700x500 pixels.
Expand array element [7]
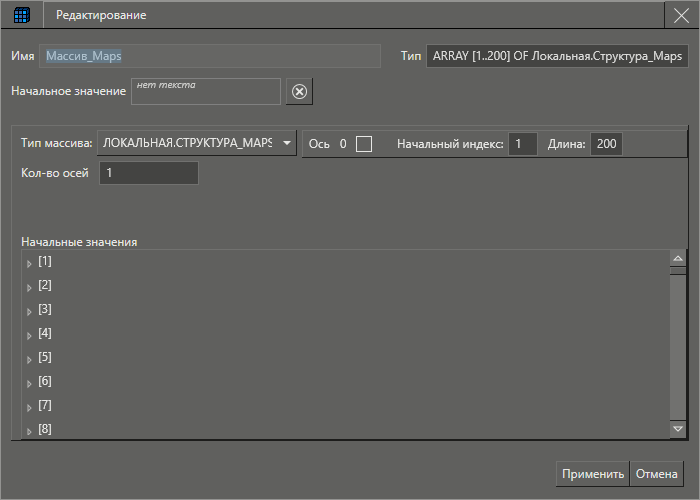click(x=29, y=407)
